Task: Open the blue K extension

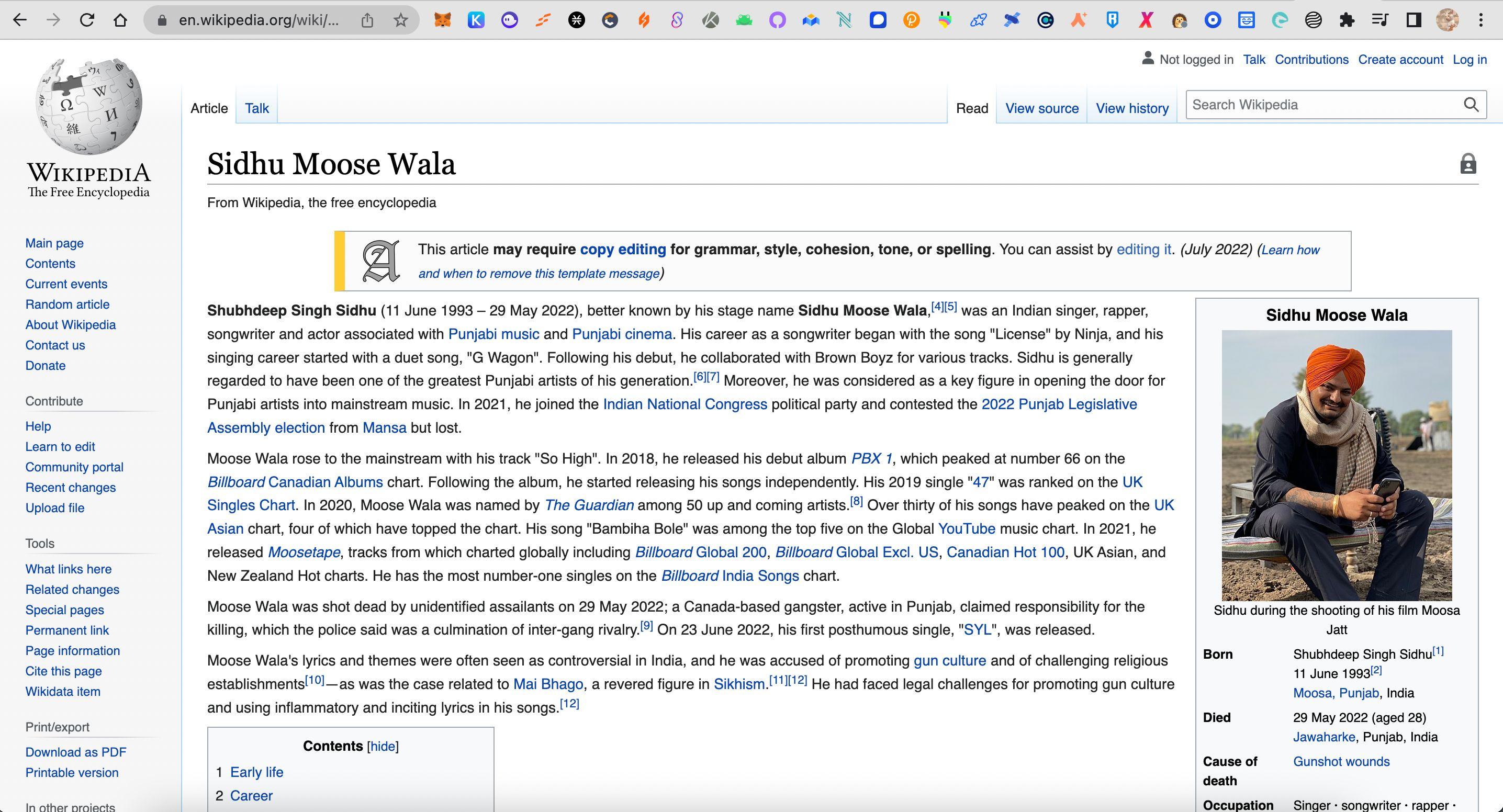Action: [476, 20]
